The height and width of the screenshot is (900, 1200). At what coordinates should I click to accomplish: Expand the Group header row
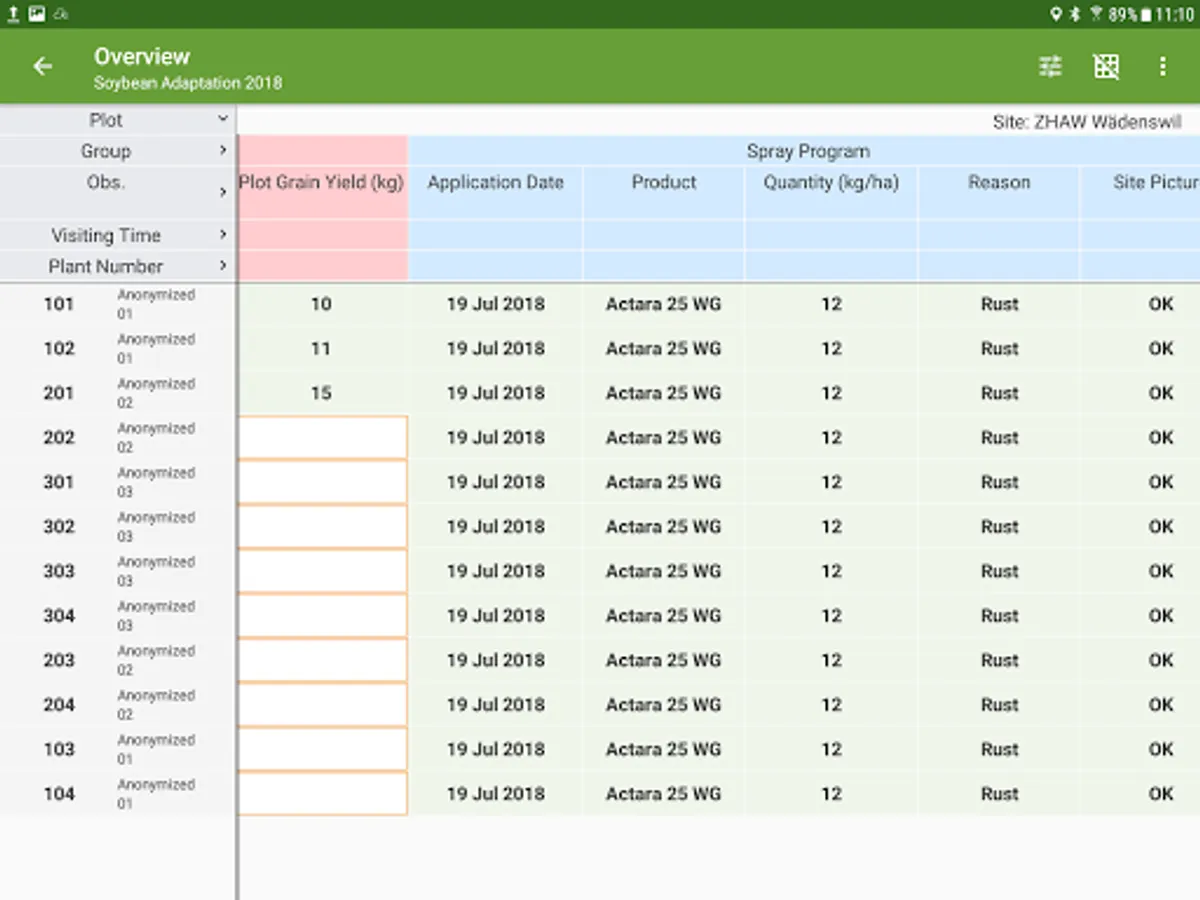pos(222,151)
